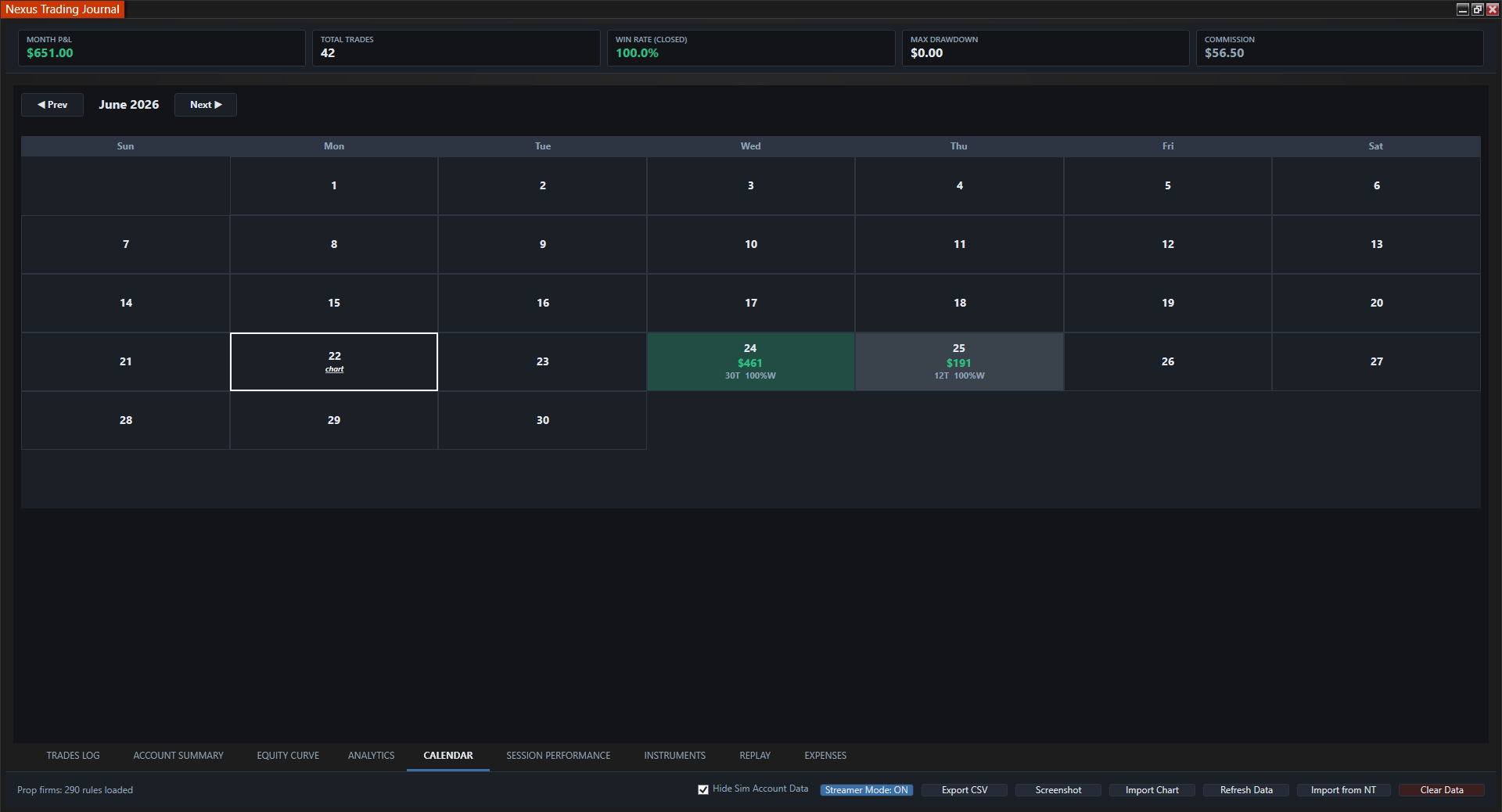This screenshot has height=812, width=1502.
Task: Open the Replay tab
Action: coord(755,756)
